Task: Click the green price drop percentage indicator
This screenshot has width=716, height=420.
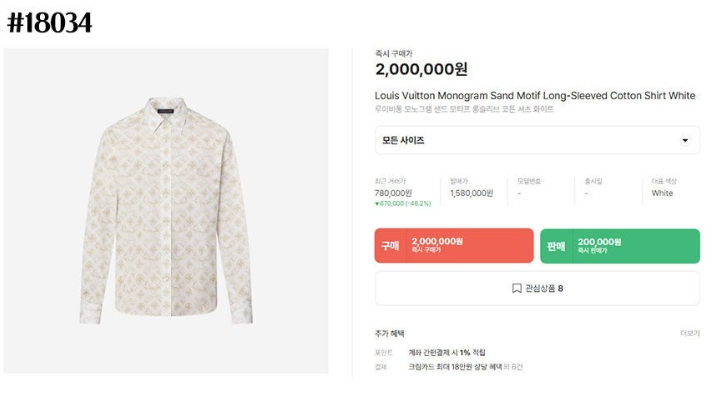Action: (x=403, y=204)
